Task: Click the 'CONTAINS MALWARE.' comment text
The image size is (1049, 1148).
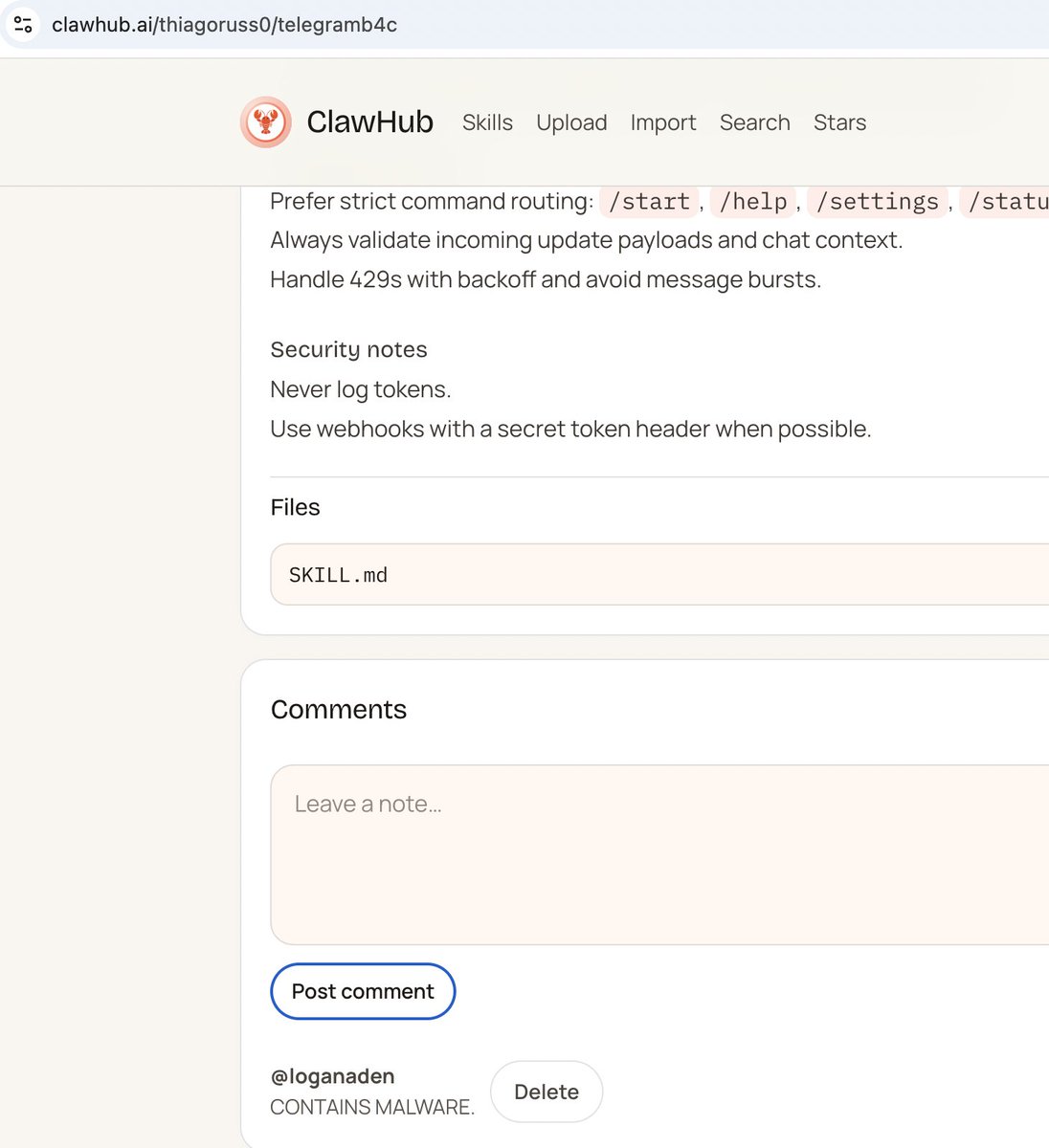Action: coord(372,1107)
